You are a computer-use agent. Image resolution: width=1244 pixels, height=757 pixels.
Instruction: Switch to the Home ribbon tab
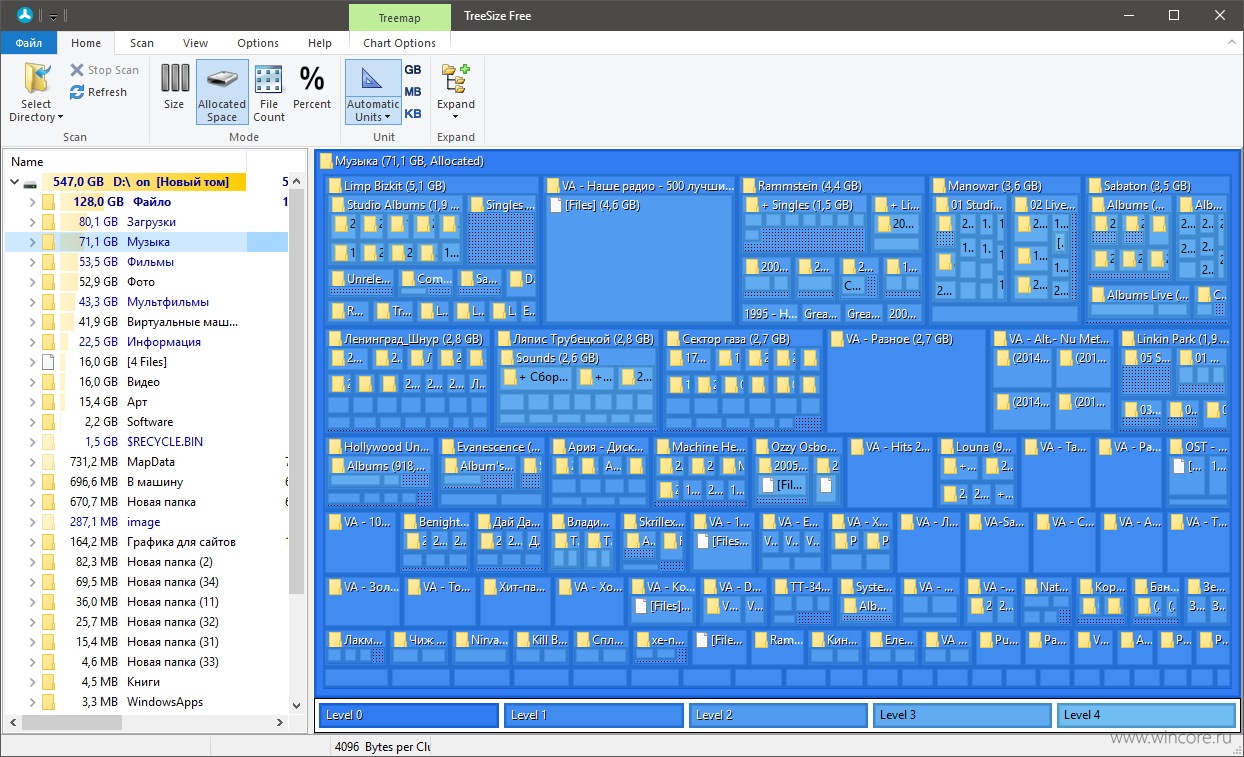86,43
